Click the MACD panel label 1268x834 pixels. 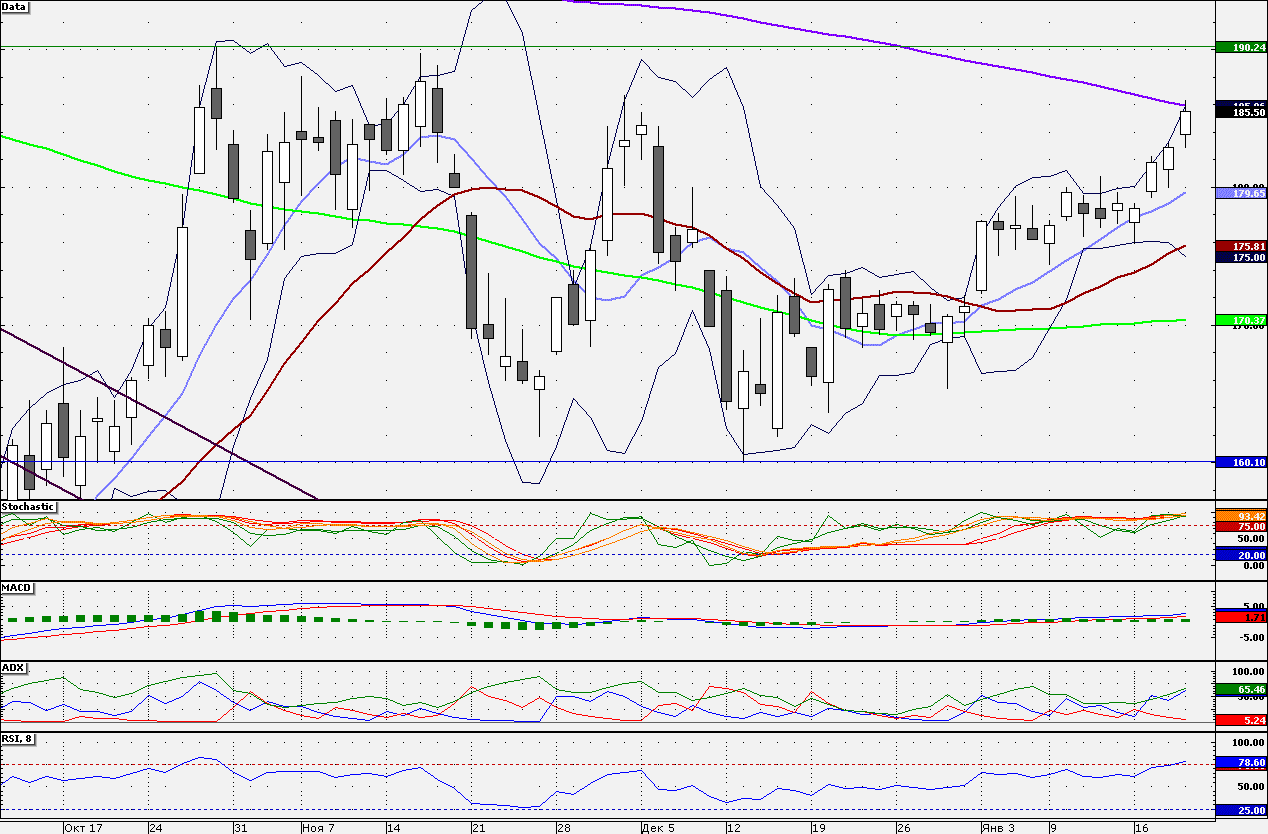16,587
